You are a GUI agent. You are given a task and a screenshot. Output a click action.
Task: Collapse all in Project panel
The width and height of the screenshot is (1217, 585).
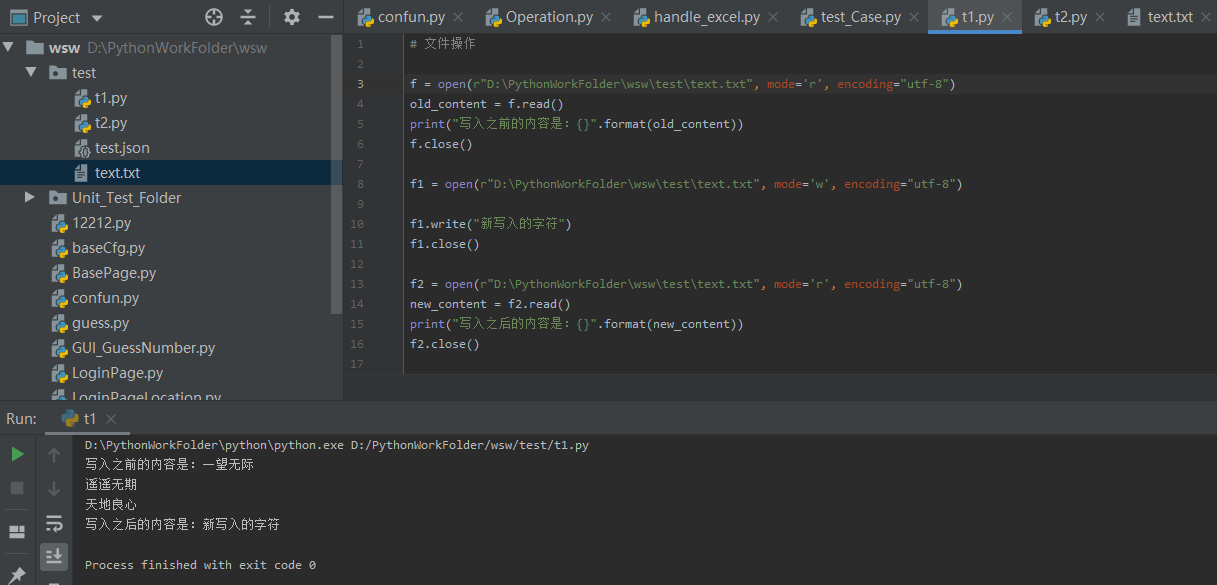[x=248, y=17]
